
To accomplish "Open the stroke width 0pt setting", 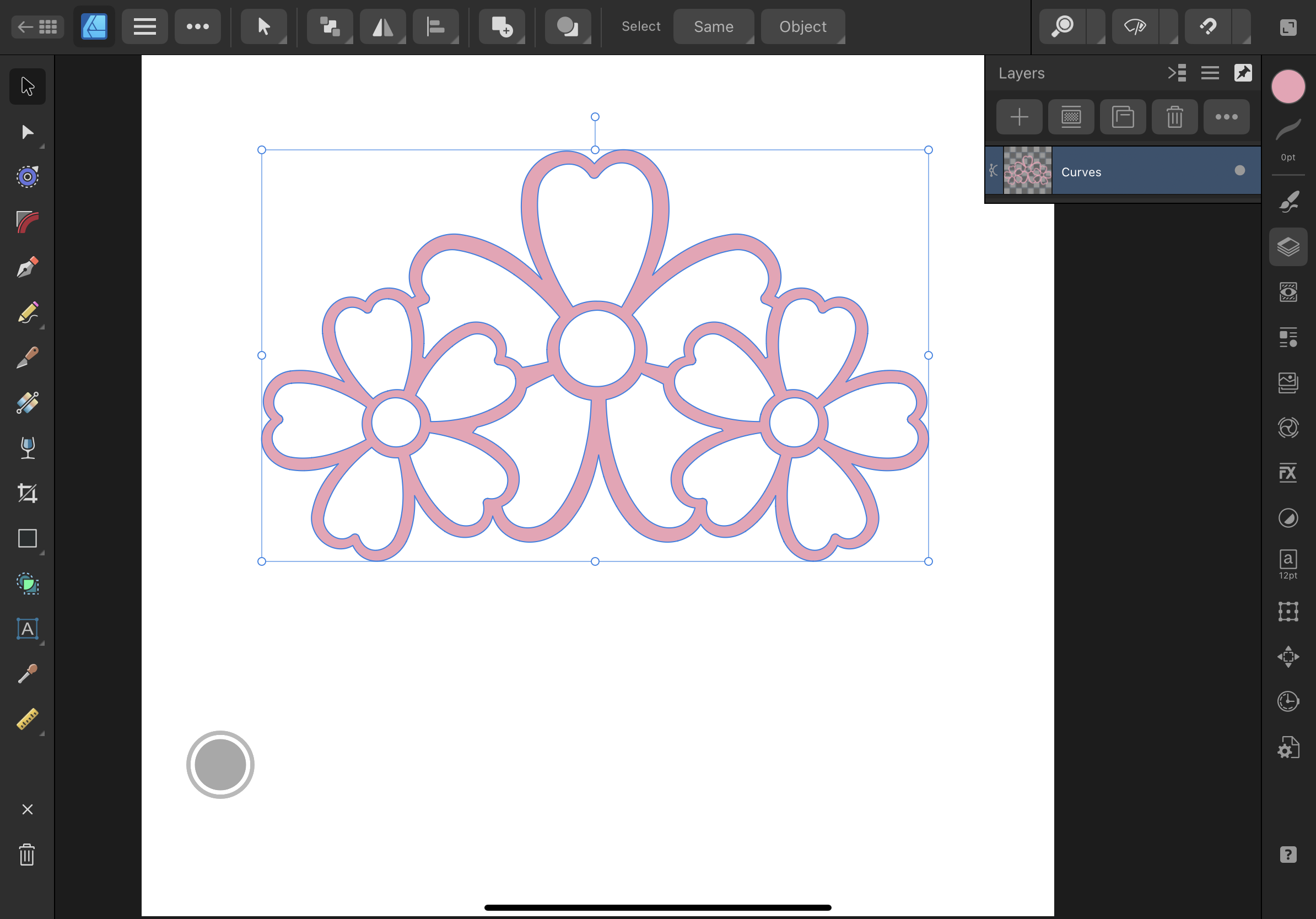I will click(1288, 140).
